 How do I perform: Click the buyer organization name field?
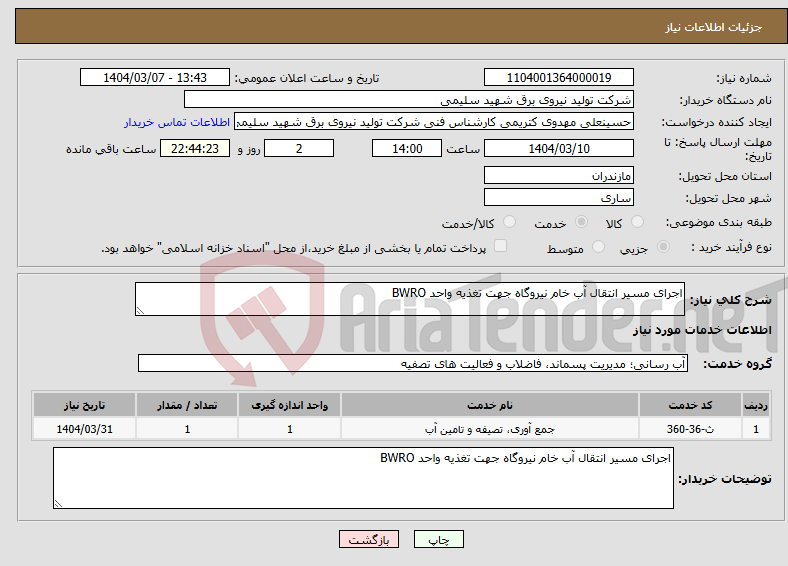pos(409,100)
